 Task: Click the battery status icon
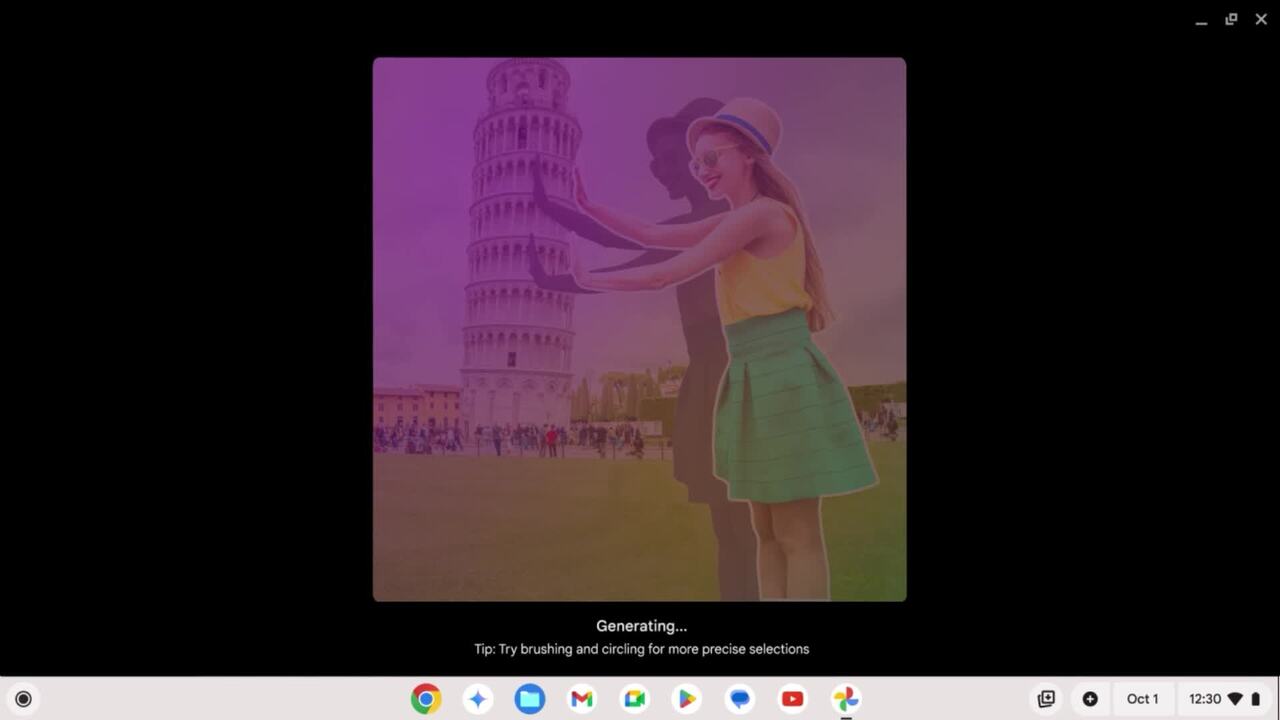coord(1256,699)
